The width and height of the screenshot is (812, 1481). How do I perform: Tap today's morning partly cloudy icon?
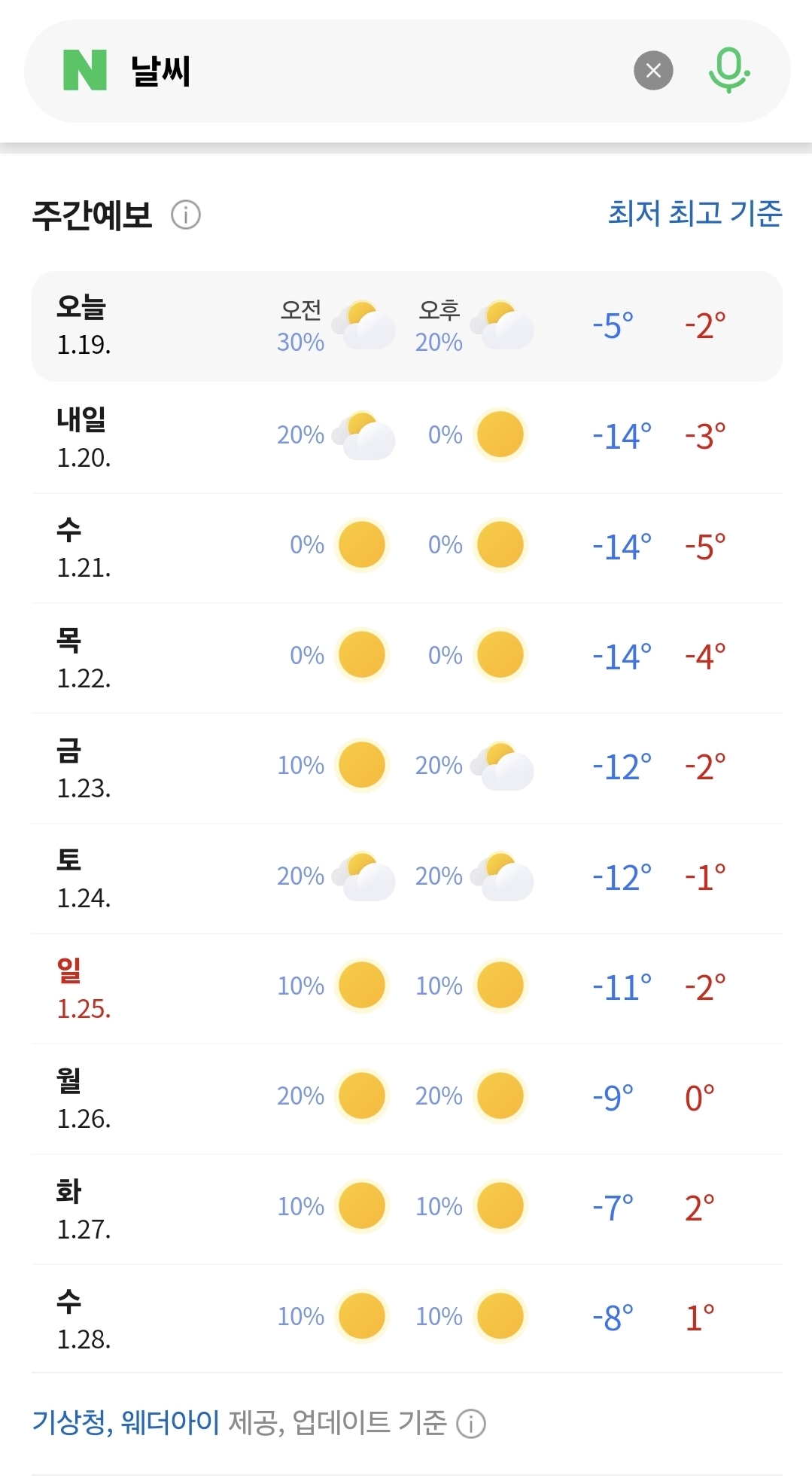click(365, 325)
